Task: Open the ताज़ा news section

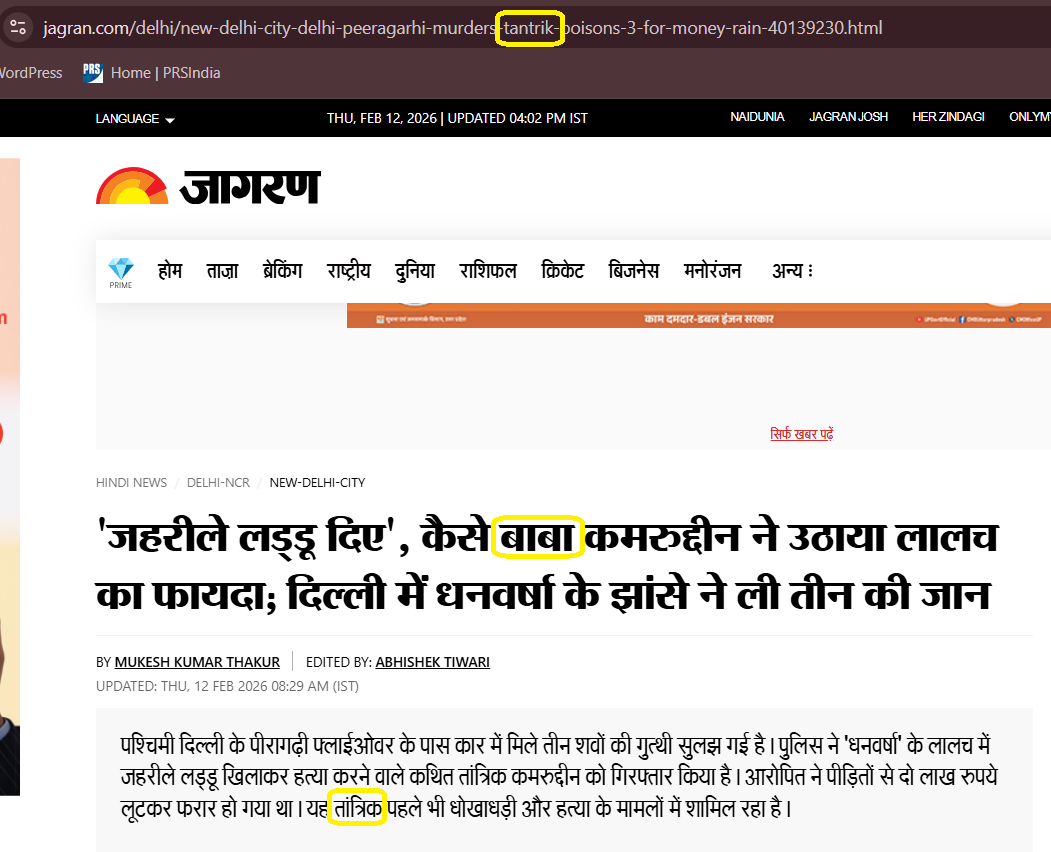Action: (222, 271)
